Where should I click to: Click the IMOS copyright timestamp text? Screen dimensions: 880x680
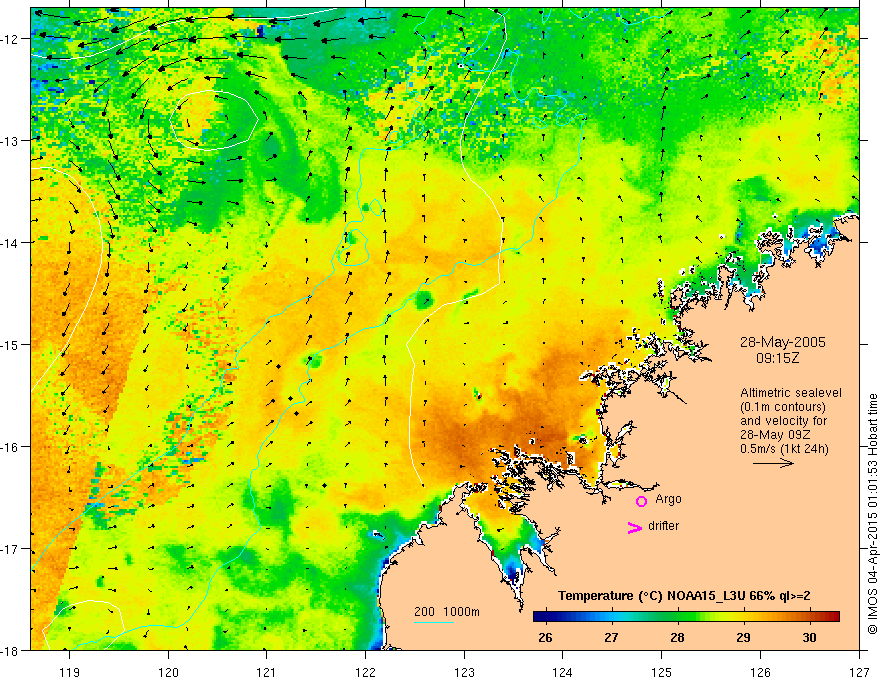872,513
